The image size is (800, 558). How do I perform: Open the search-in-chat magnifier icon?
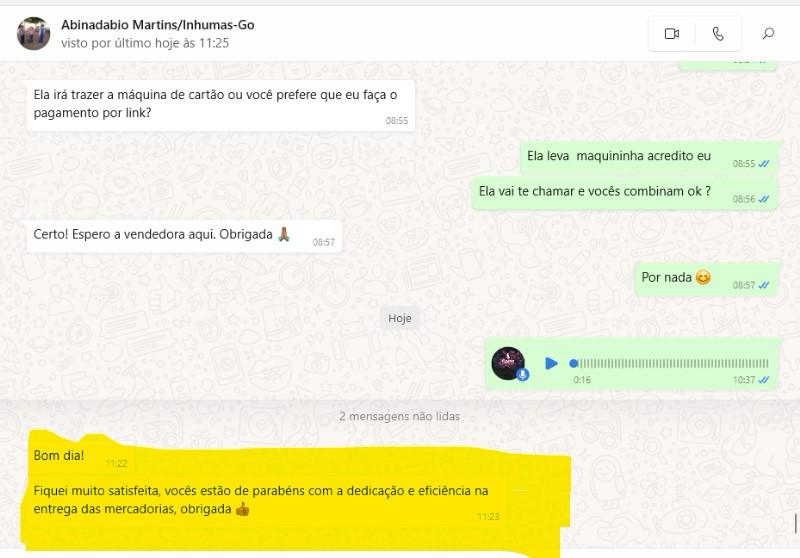pos(768,34)
